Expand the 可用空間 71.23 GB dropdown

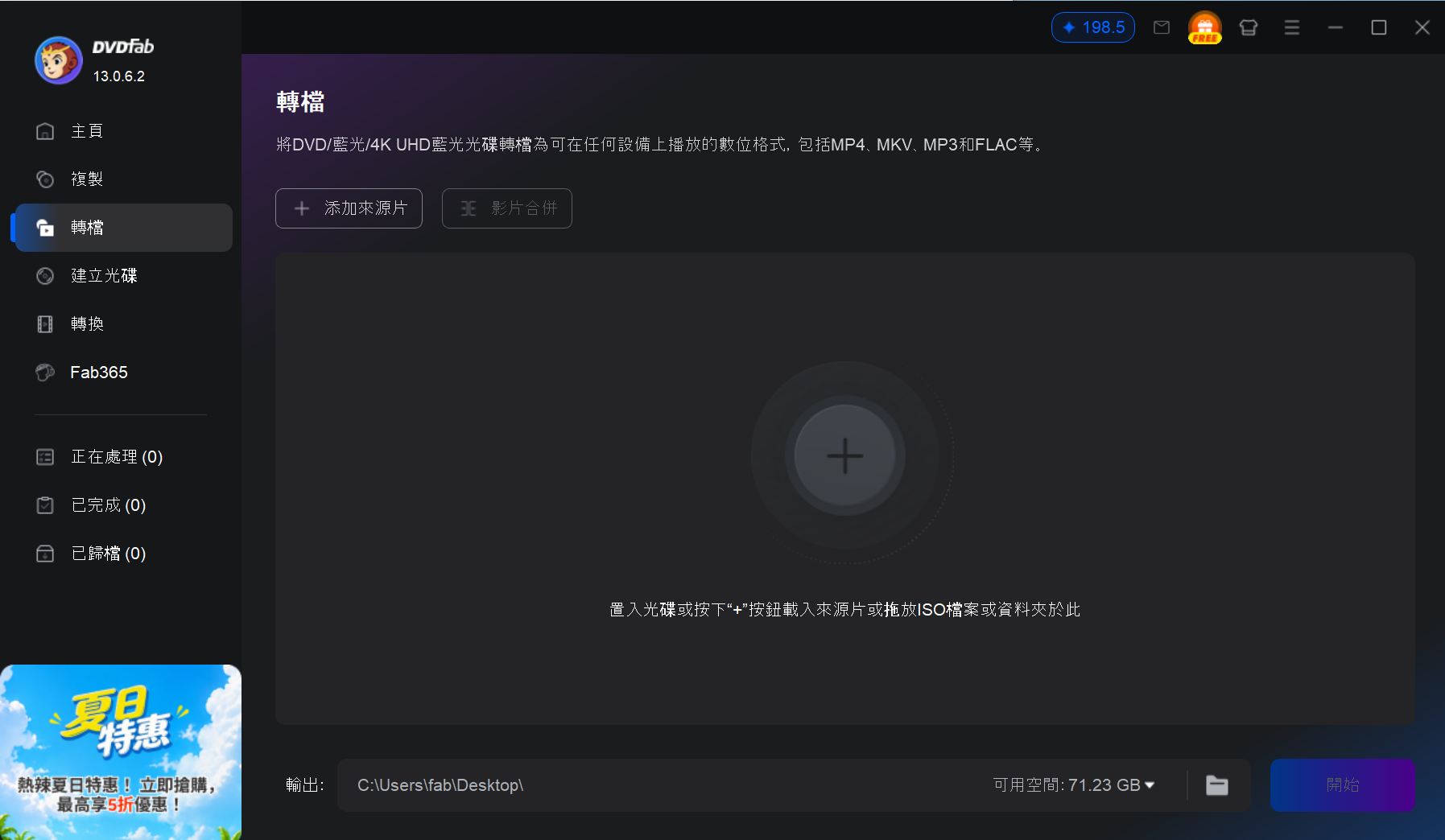pos(1074,785)
